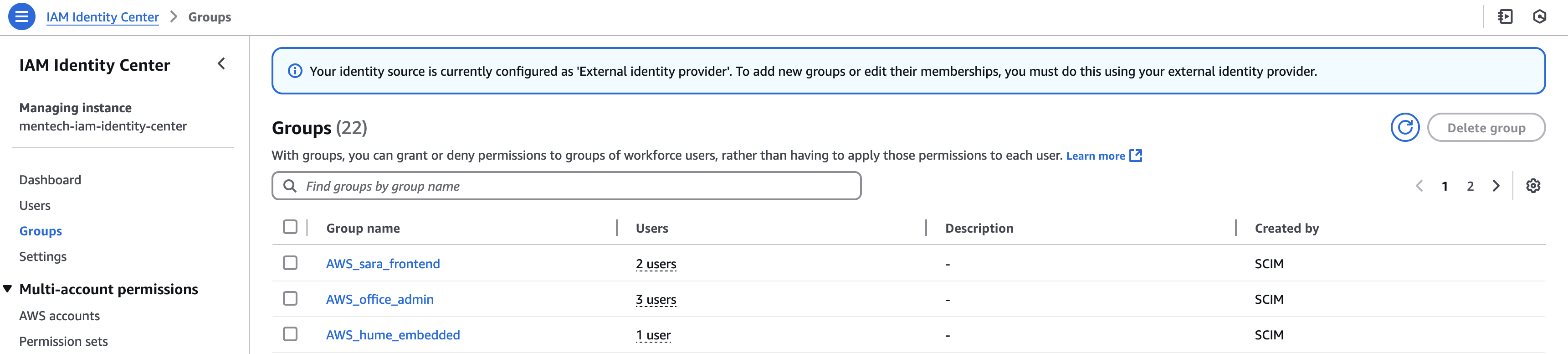Click the info icon in the banner
The height and width of the screenshot is (354, 1568).
(295, 71)
